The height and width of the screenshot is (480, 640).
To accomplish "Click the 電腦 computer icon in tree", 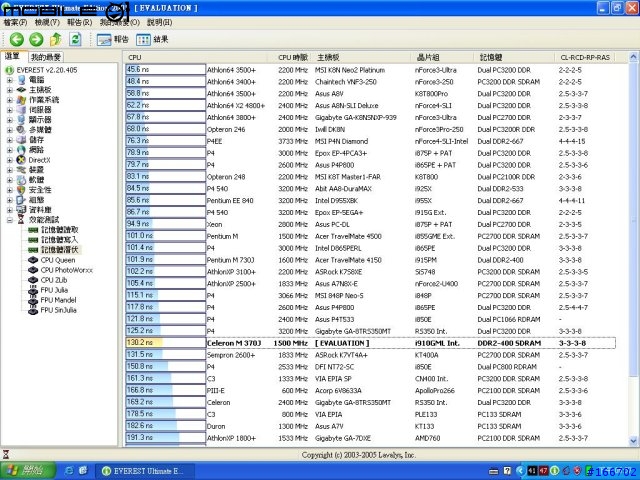I will pyautogui.click(x=21, y=80).
